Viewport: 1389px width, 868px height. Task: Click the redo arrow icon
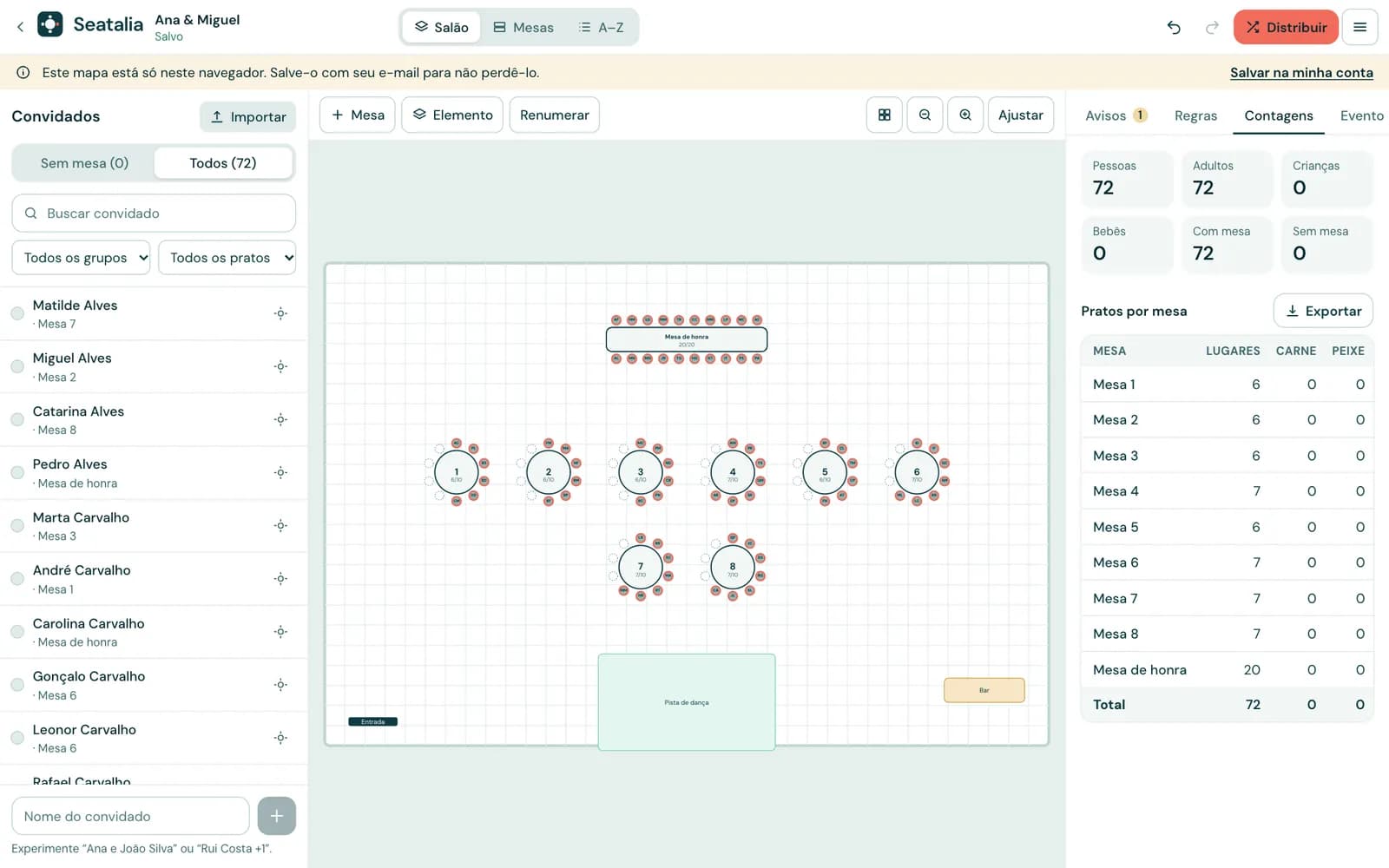pyautogui.click(x=1212, y=27)
